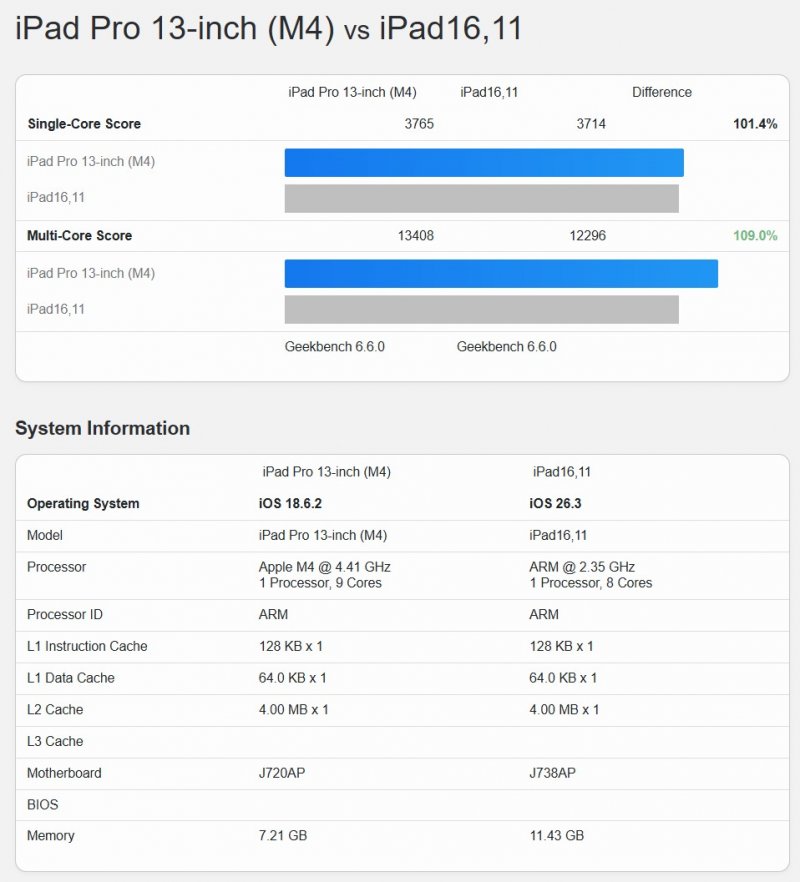The height and width of the screenshot is (882, 800).
Task: Click the Difference column header
Action: coord(660,92)
